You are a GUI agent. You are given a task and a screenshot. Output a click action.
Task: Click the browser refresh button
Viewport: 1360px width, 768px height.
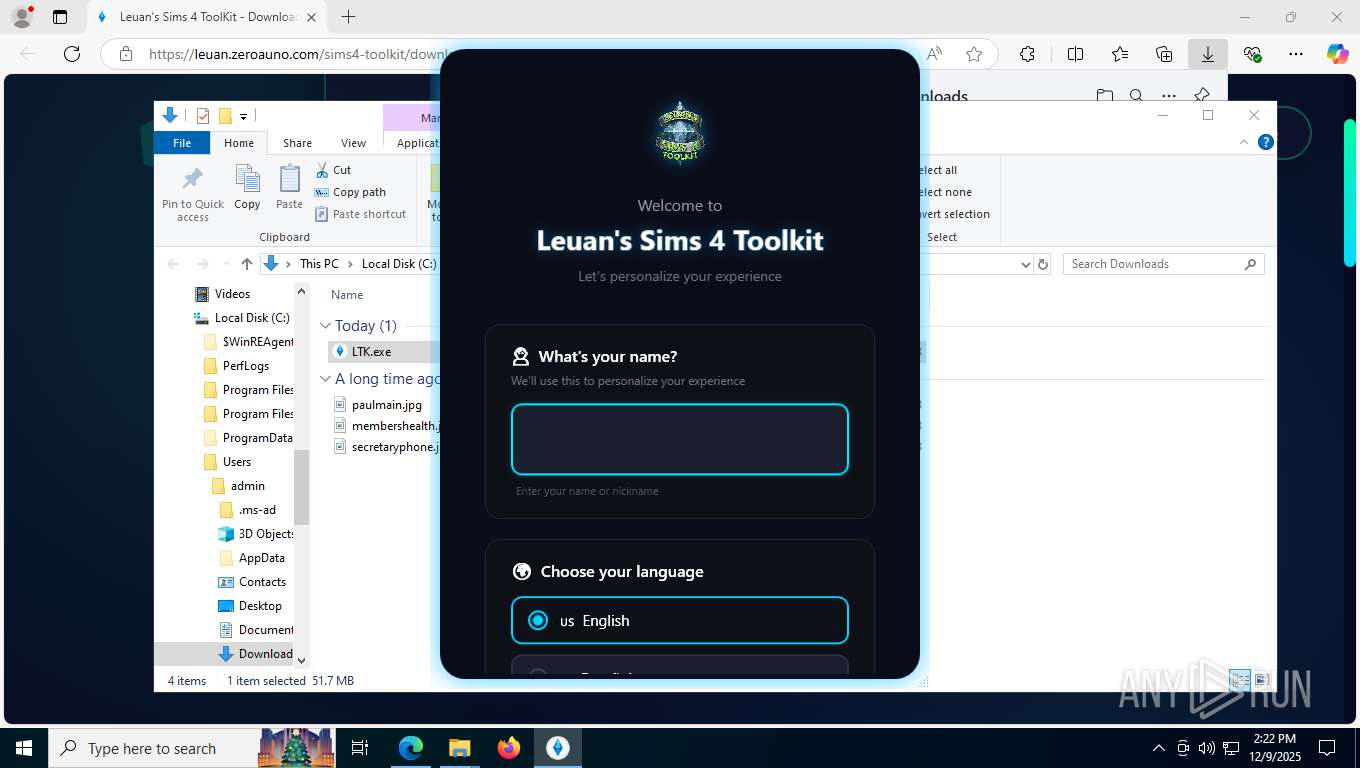point(71,54)
